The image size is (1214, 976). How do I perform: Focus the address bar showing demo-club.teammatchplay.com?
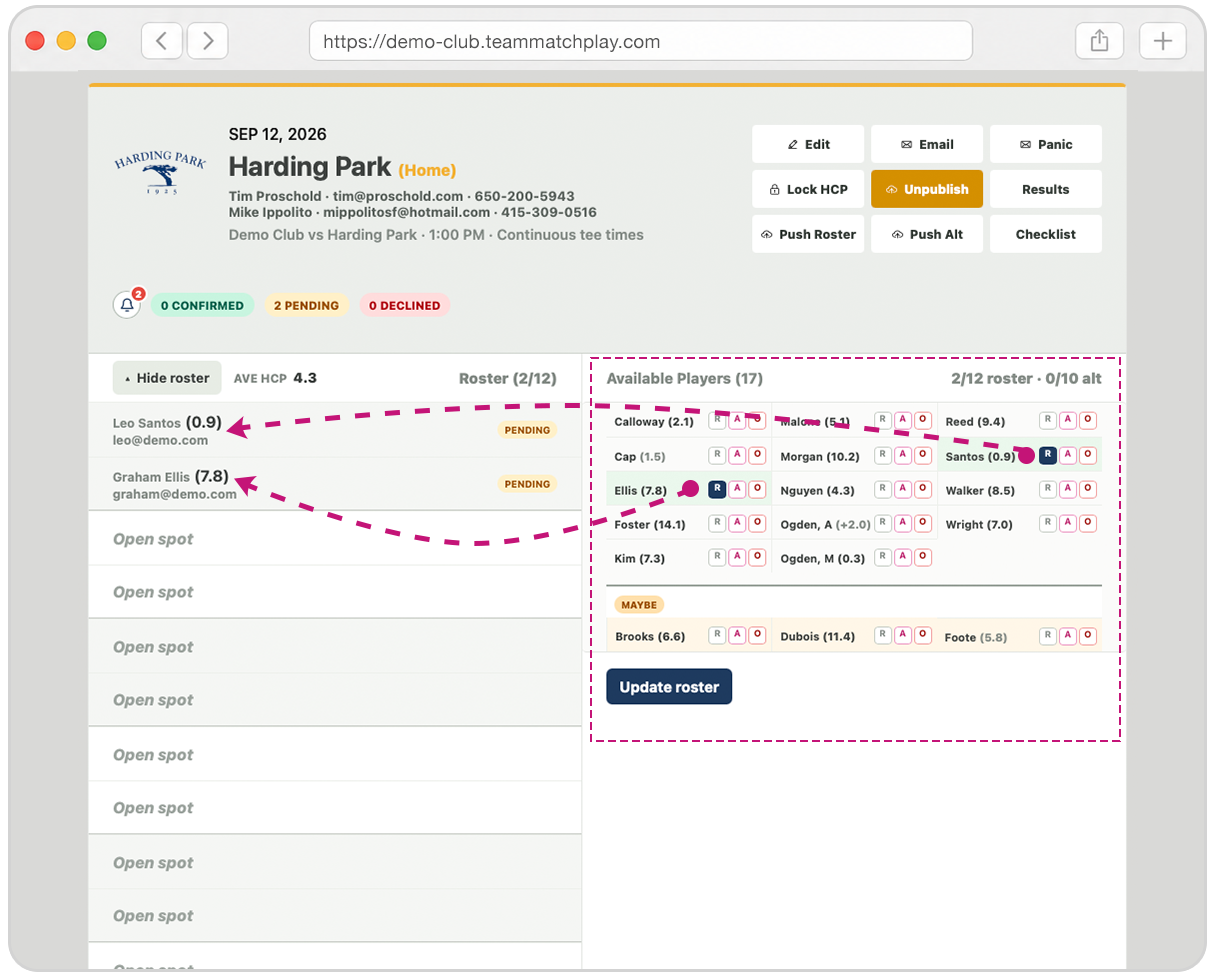coord(641,41)
